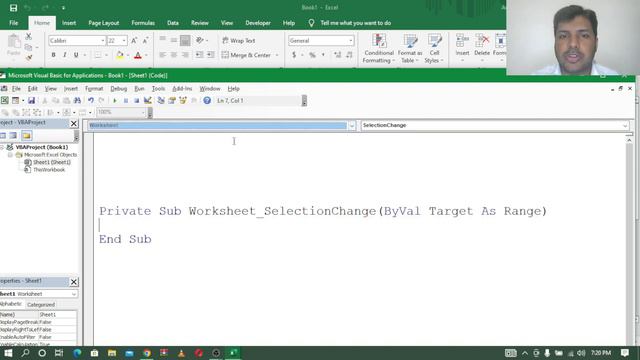The image size is (640, 360).
Task: Click the View Microsoft Excel icon in VBA toolbar
Action: [4, 100]
